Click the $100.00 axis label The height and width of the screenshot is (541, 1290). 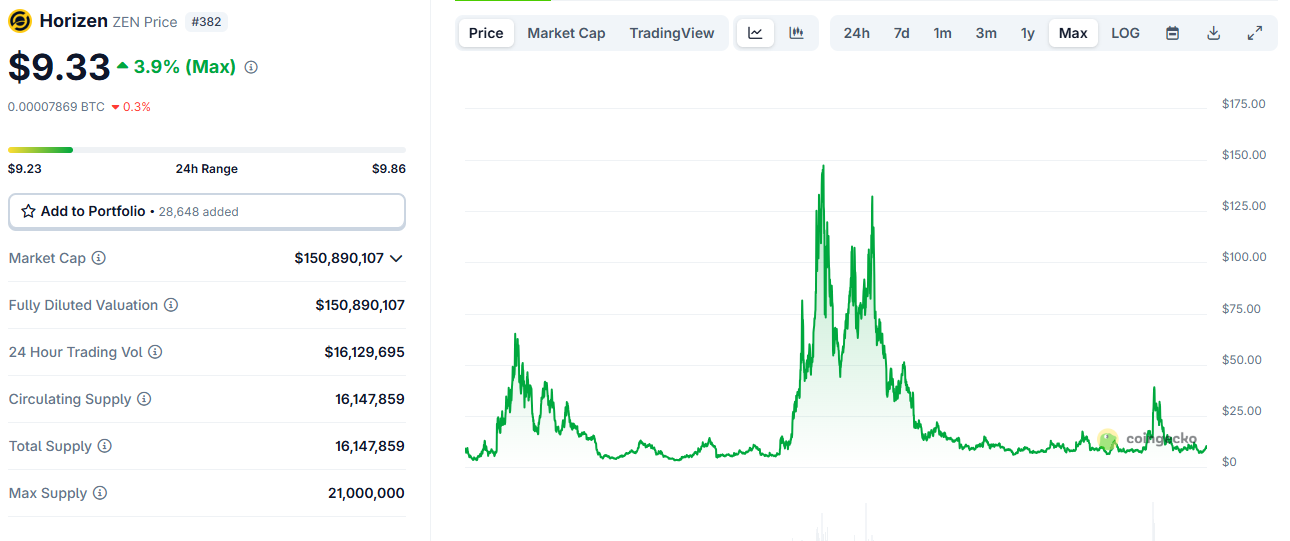[x=1244, y=257]
